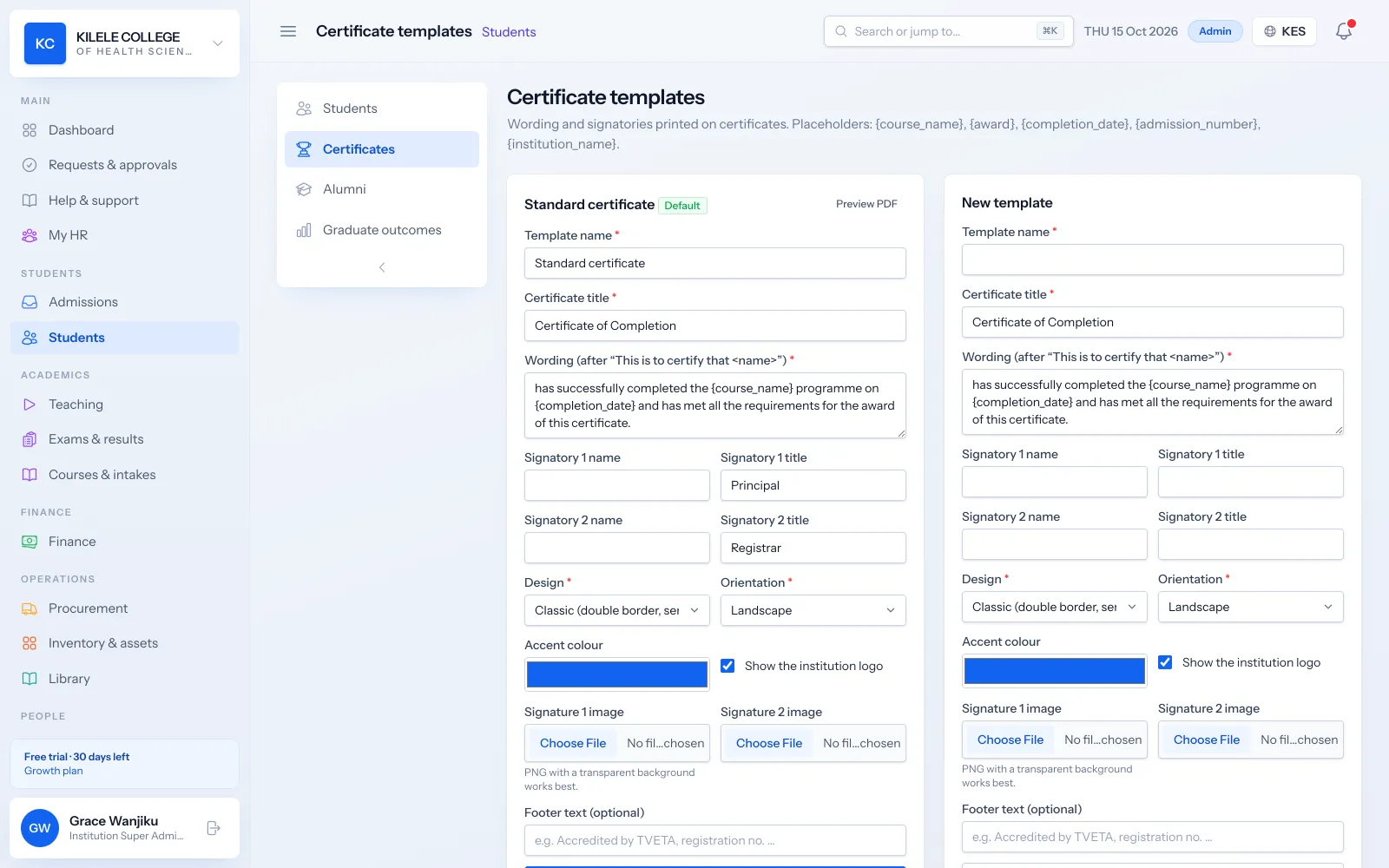1389x868 pixels.
Task: Click the logout icon beside Grace Wanjiku
Action: point(214,828)
